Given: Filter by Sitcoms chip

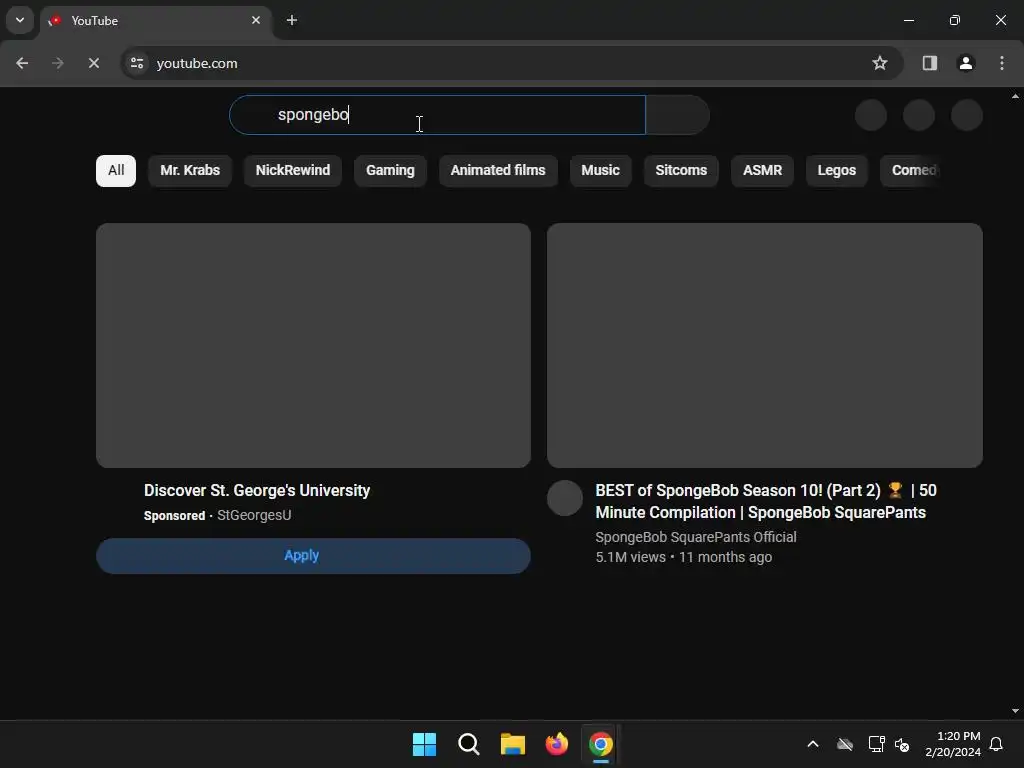Looking at the screenshot, I should 681,170.
